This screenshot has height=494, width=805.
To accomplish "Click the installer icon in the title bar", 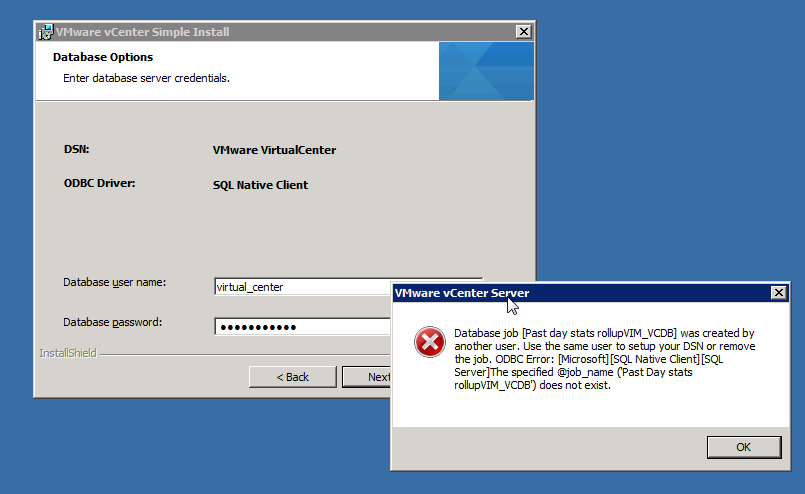I will tap(46, 32).
